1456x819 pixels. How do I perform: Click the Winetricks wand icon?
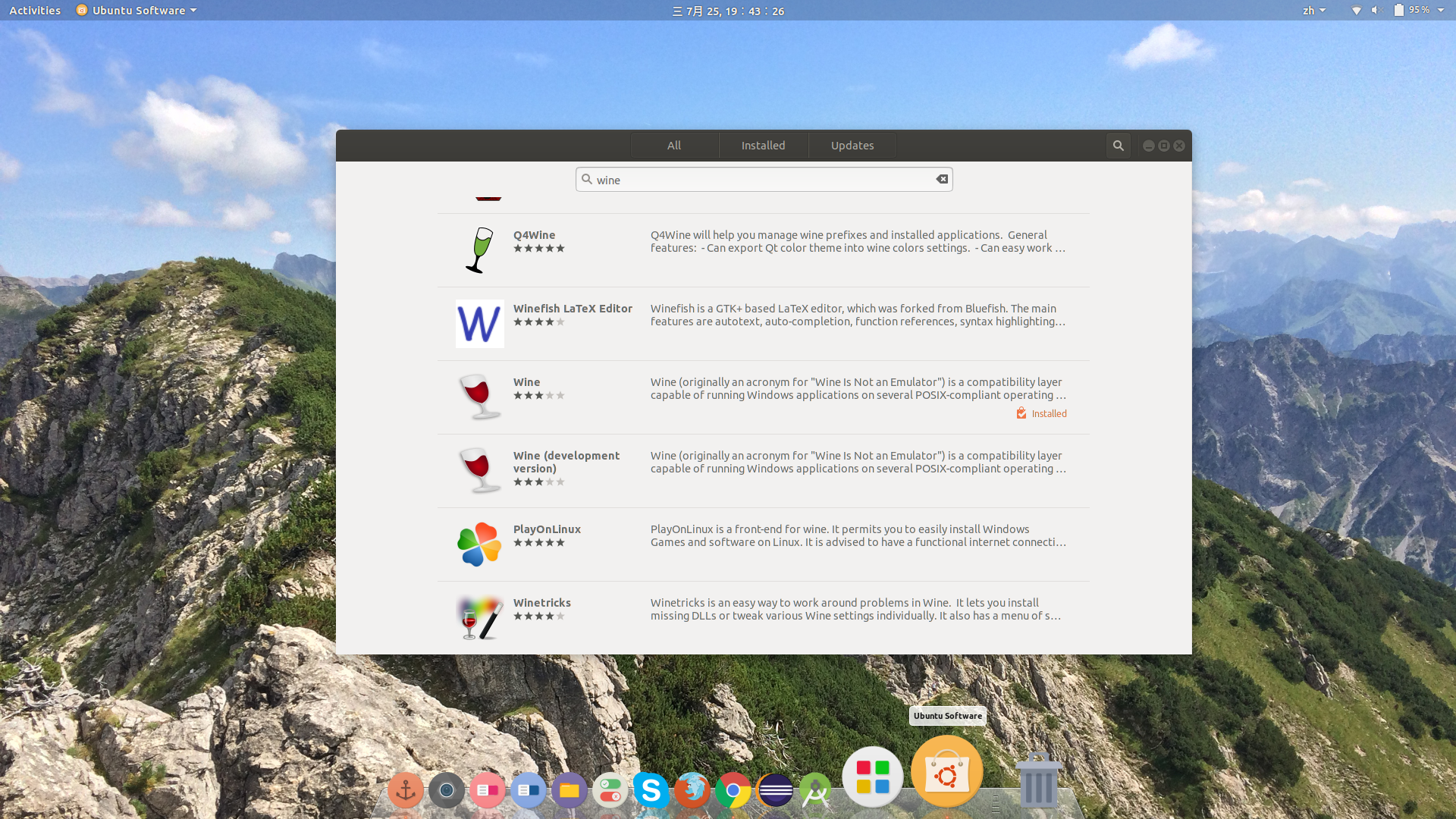pyautogui.click(x=479, y=618)
